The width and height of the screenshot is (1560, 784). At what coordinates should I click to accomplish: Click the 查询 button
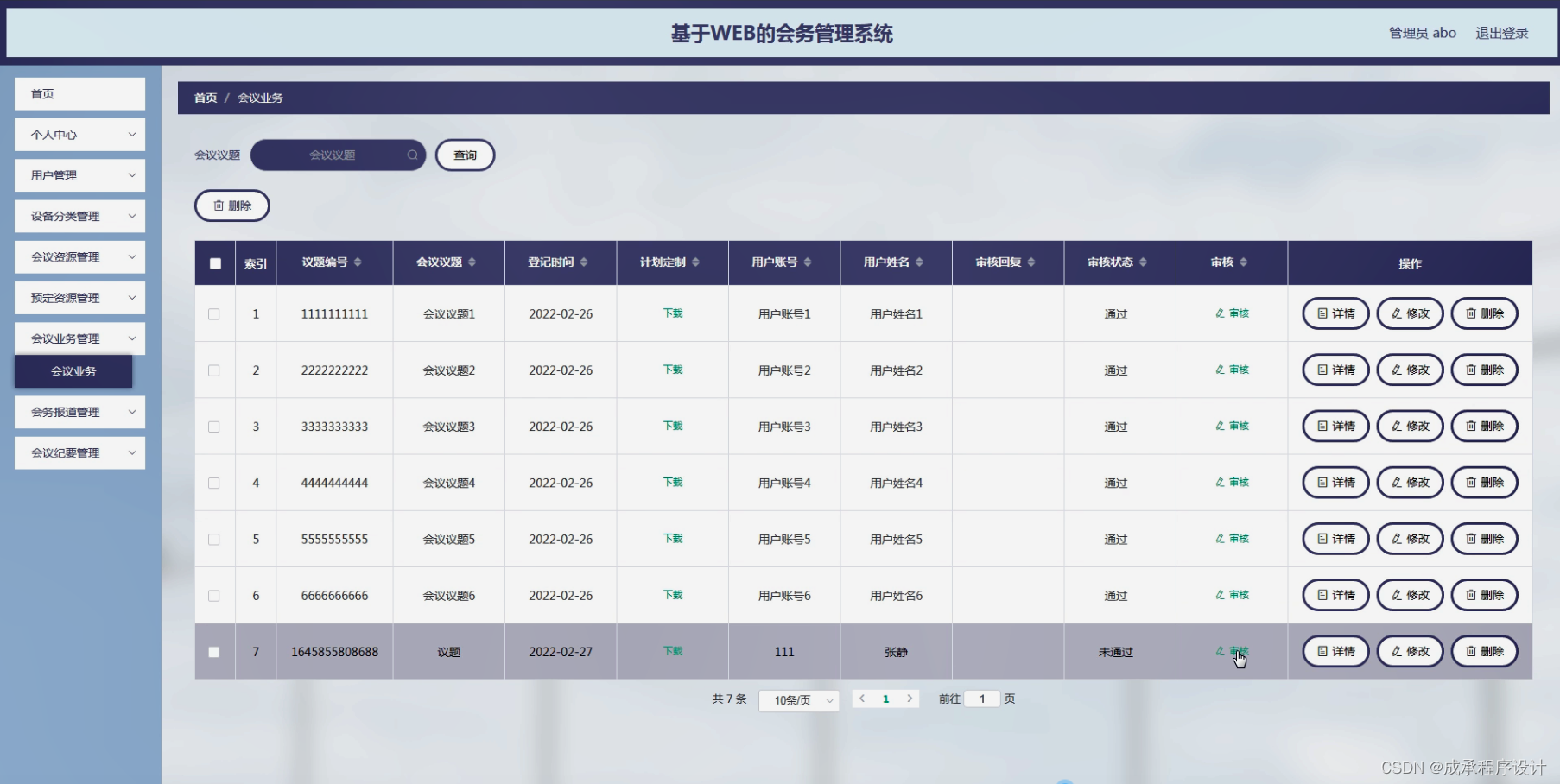point(465,155)
